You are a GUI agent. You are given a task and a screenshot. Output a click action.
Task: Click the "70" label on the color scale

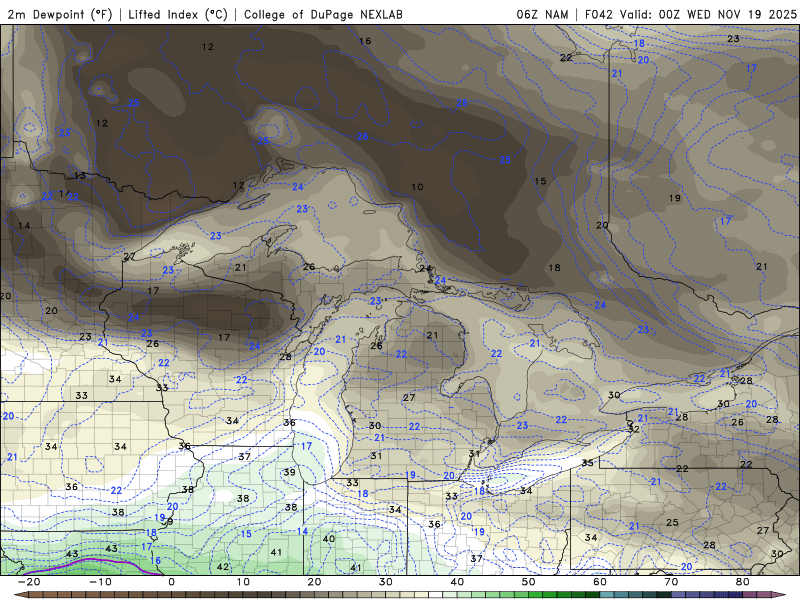click(x=671, y=582)
